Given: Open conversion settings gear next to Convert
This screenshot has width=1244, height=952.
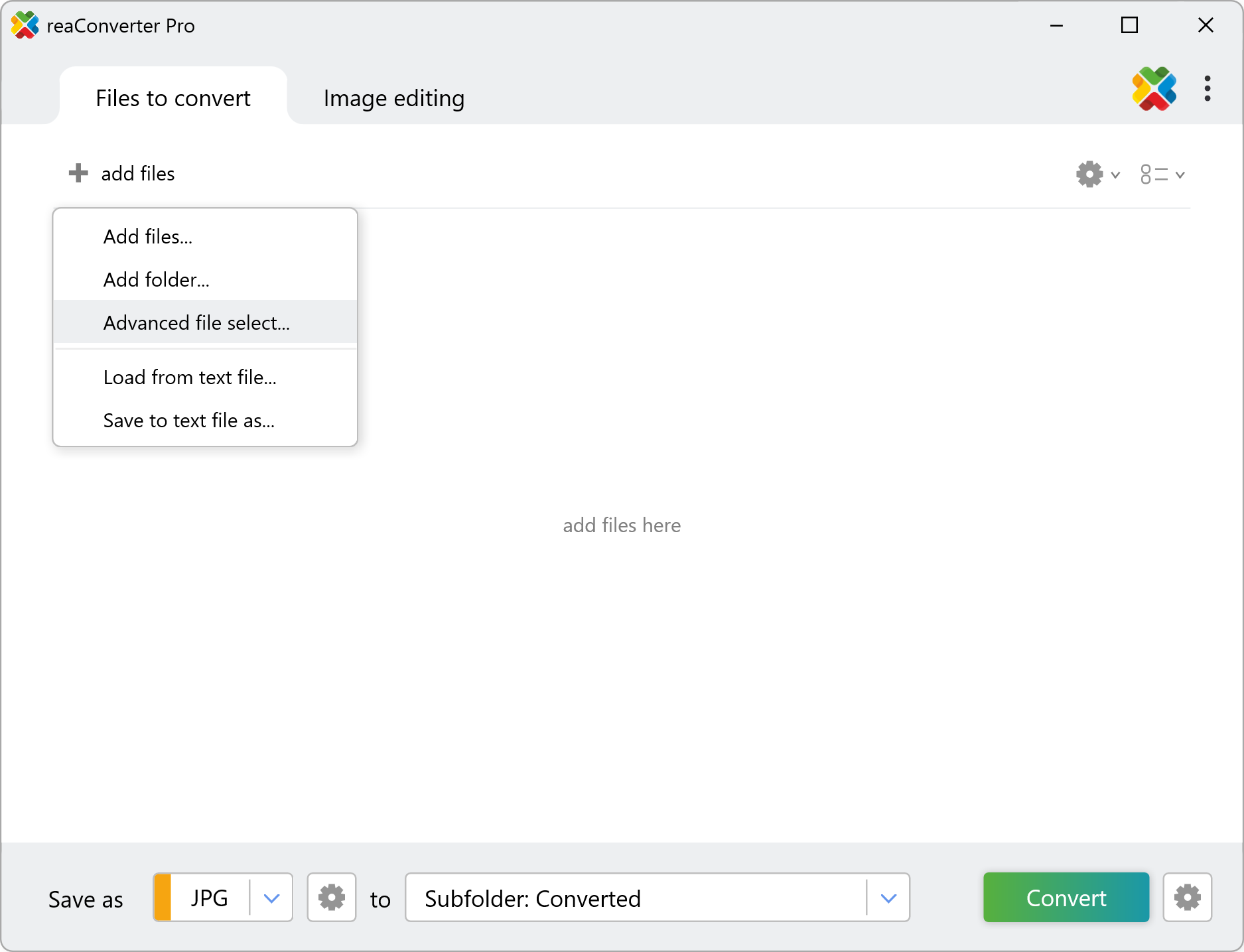Looking at the screenshot, I should click(x=1187, y=898).
